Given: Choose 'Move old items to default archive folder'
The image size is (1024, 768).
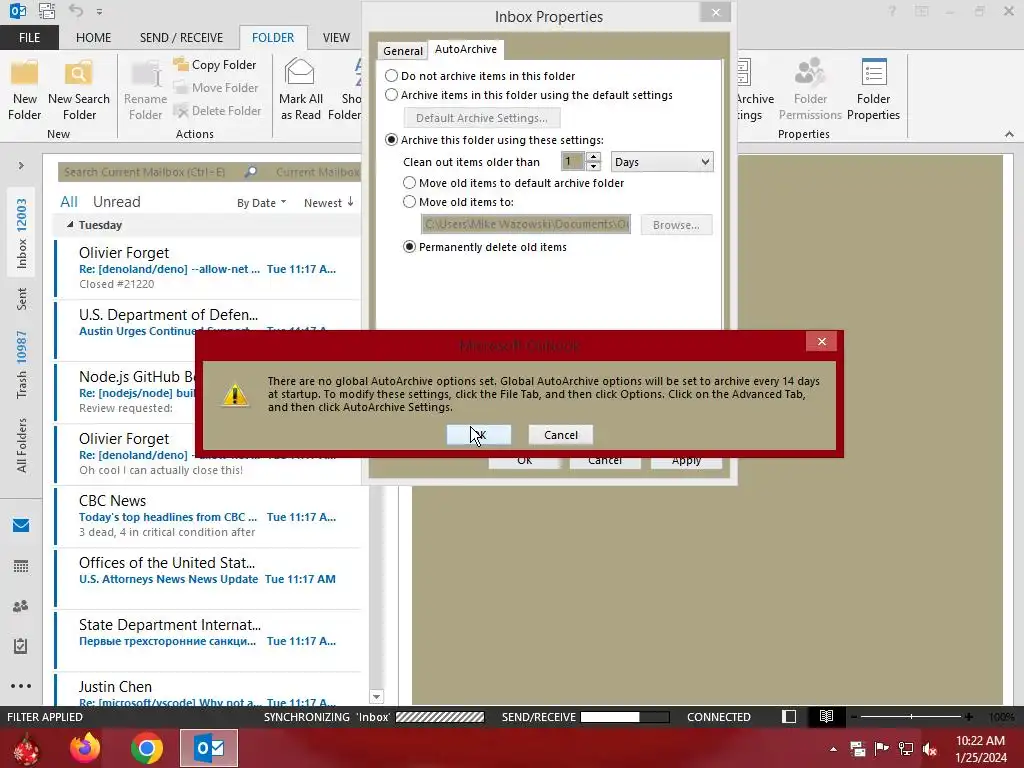Looking at the screenshot, I should pyautogui.click(x=409, y=183).
